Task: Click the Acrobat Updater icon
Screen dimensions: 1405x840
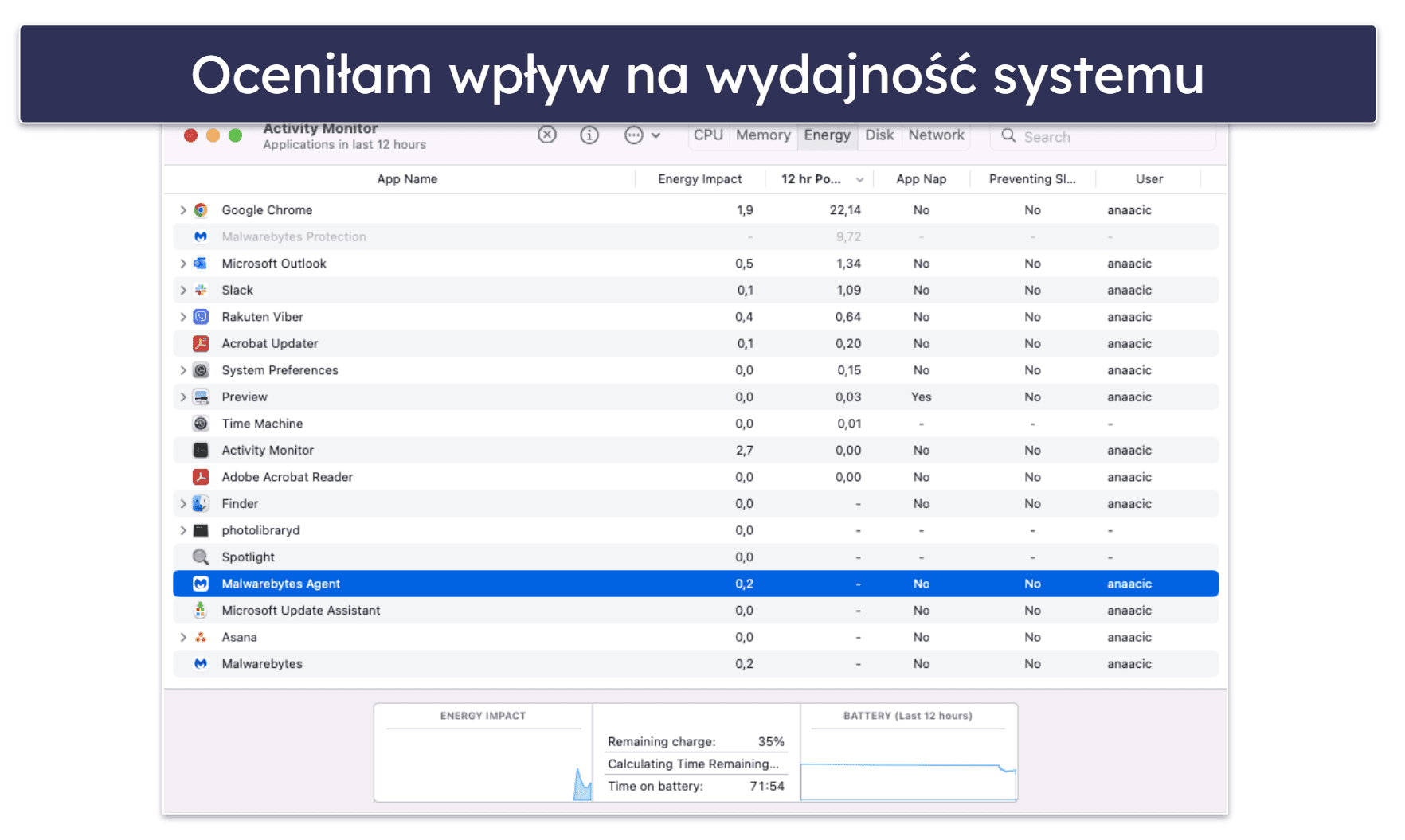Action: [201, 343]
